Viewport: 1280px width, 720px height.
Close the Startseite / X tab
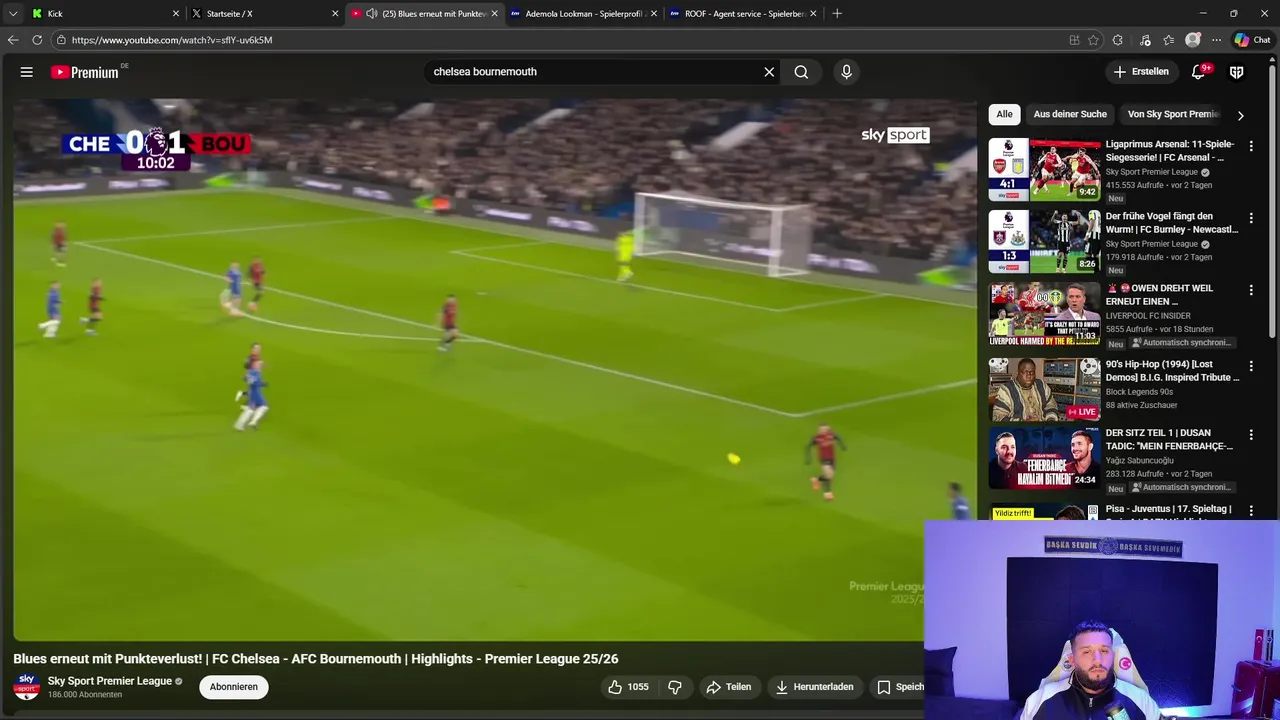tap(335, 14)
